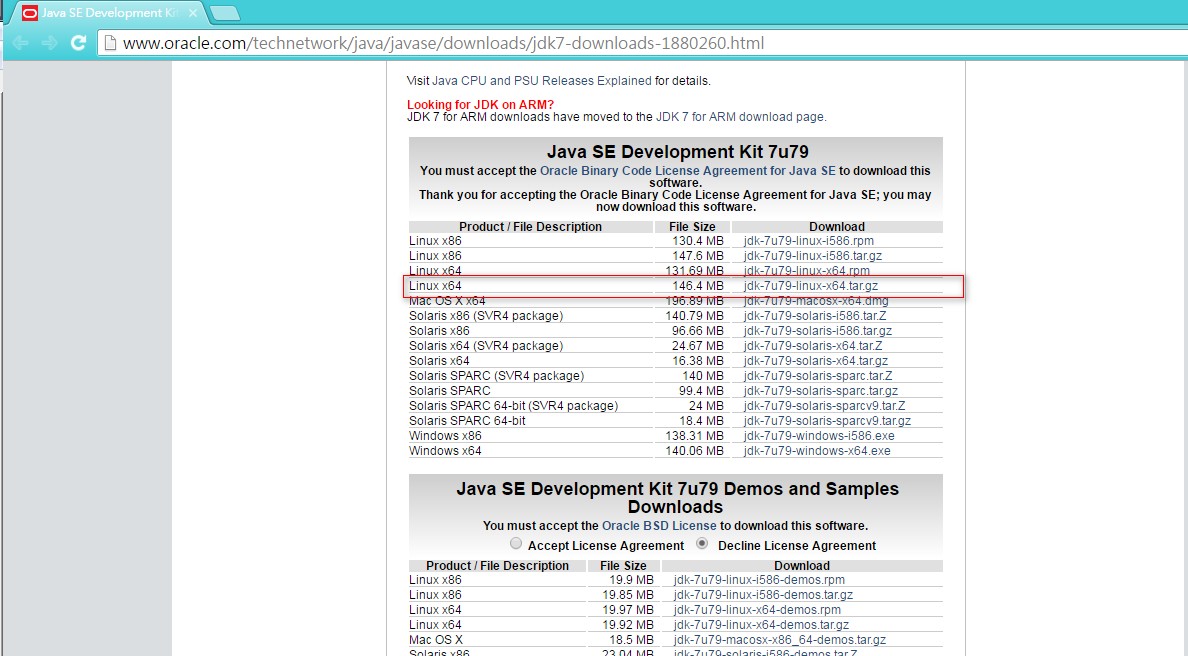Close the Java SE Development Kit tab
Screen dimensions: 1188x656
coord(192,13)
